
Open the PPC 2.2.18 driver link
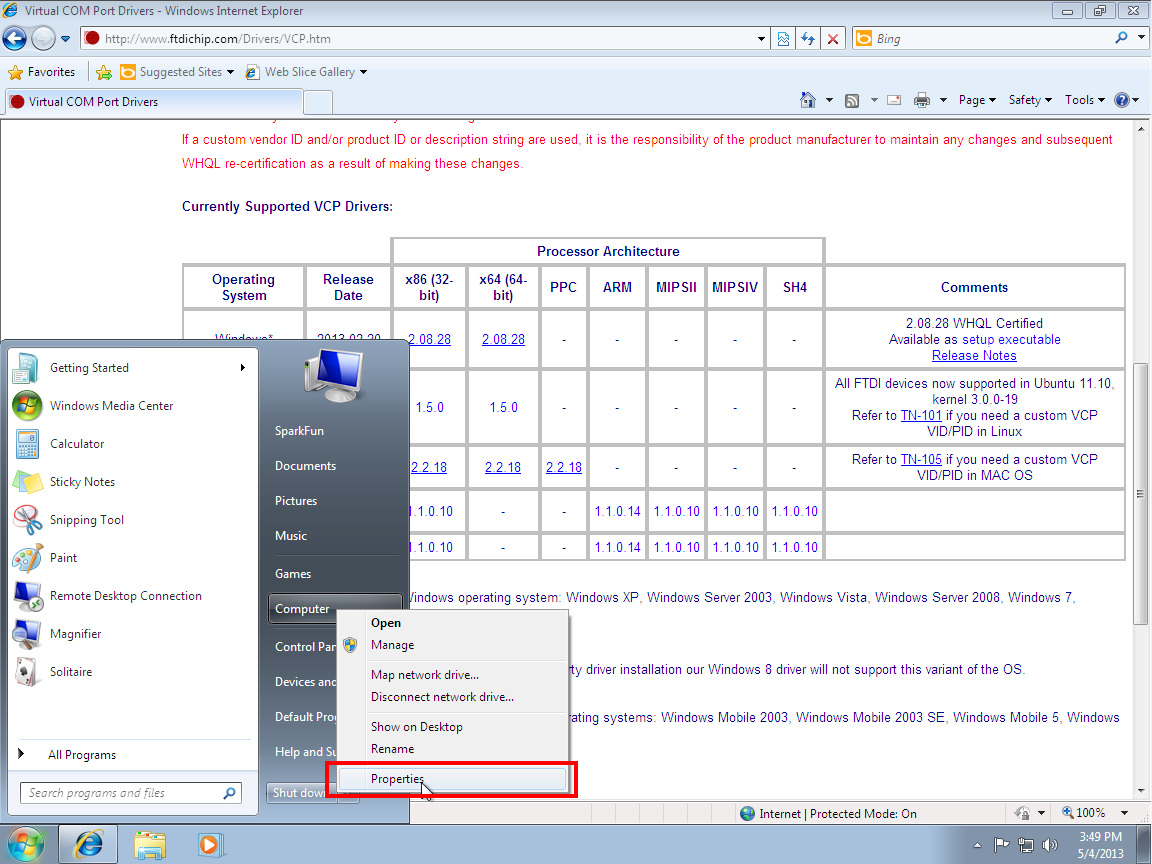point(564,467)
